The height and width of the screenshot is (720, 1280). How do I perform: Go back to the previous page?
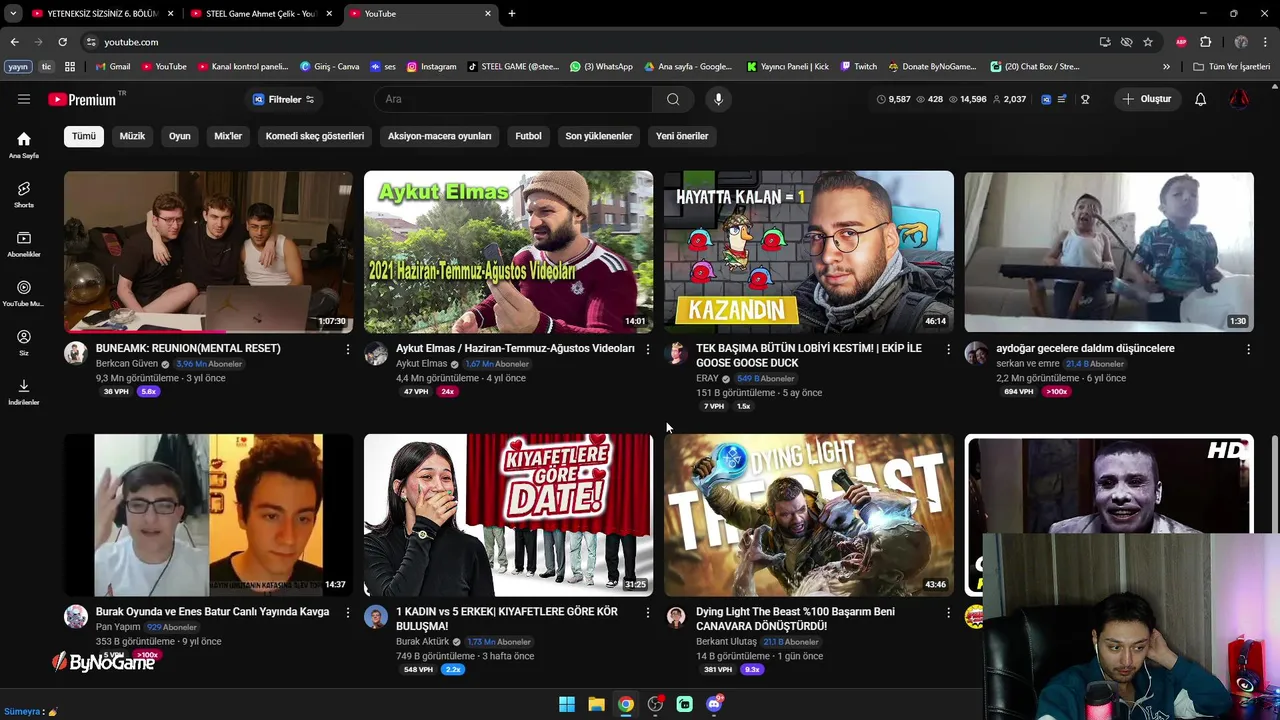(x=14, y=42)
